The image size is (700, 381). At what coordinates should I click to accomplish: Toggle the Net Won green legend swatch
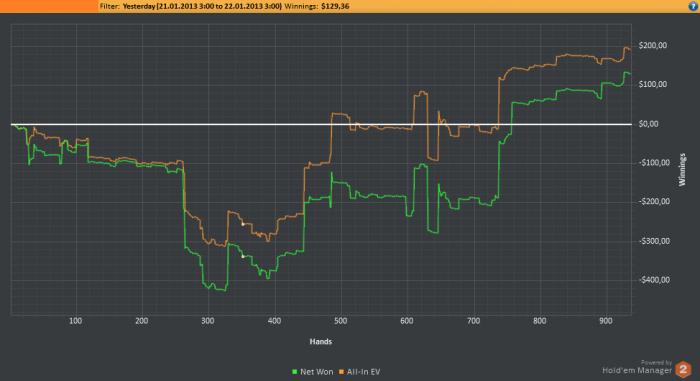coord(295,372)
